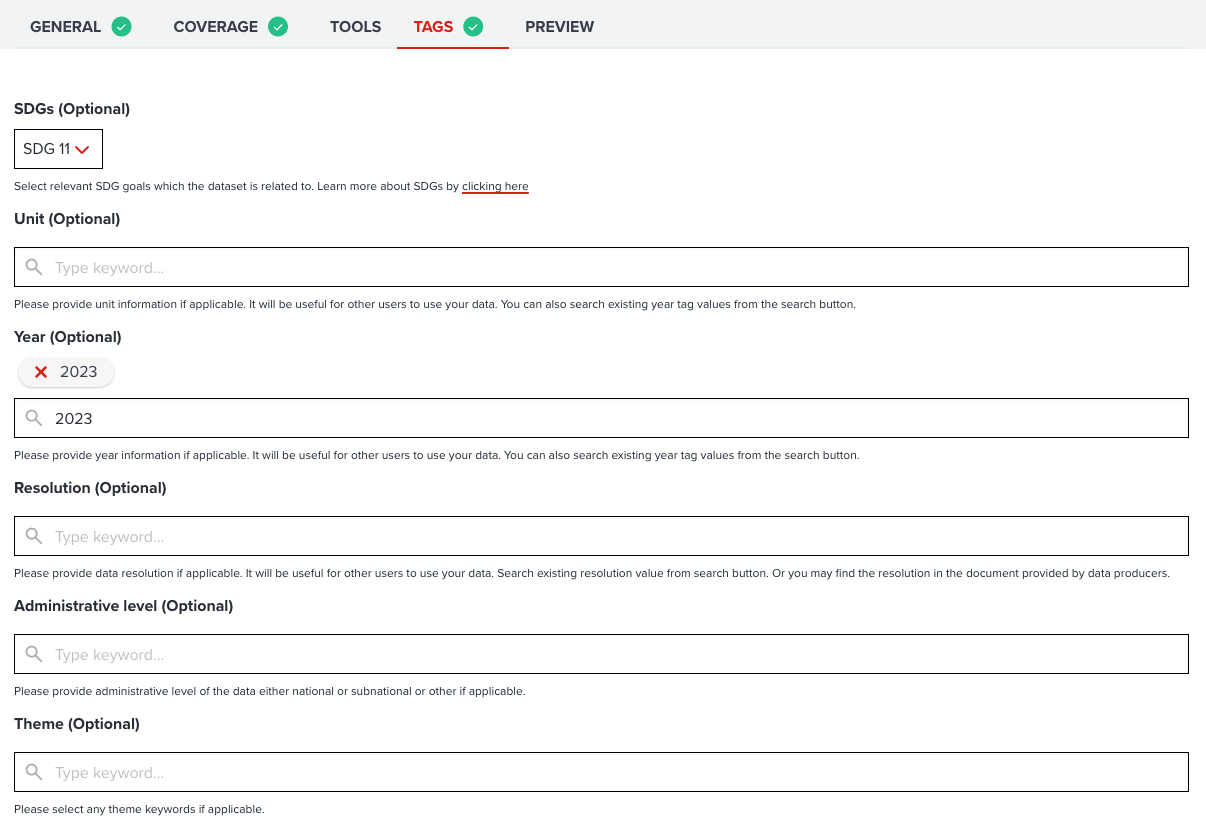Go back to the COVERAGE tab
This screenshot has height=821, width=1206.
click(x=216, y=26)
